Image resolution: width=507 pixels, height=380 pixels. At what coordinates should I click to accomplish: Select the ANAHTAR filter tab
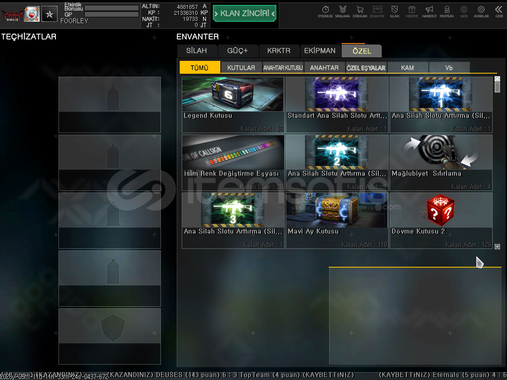324,68
